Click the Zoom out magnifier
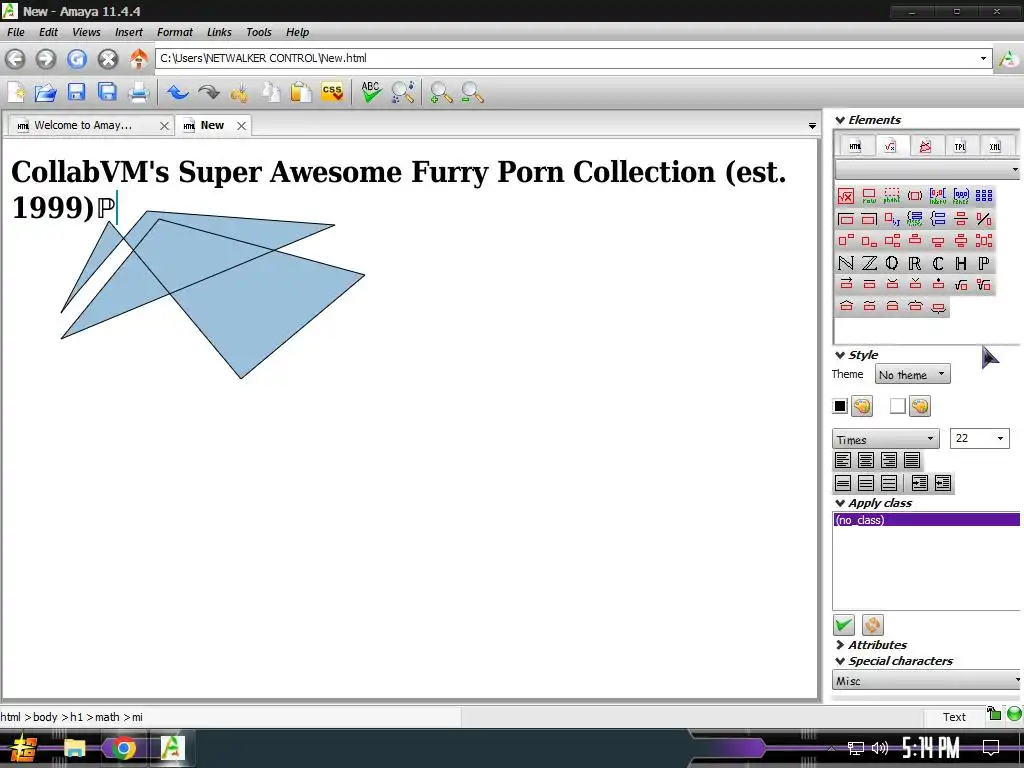This screenshot has width=1024, height=768. (x=472, y=92)
